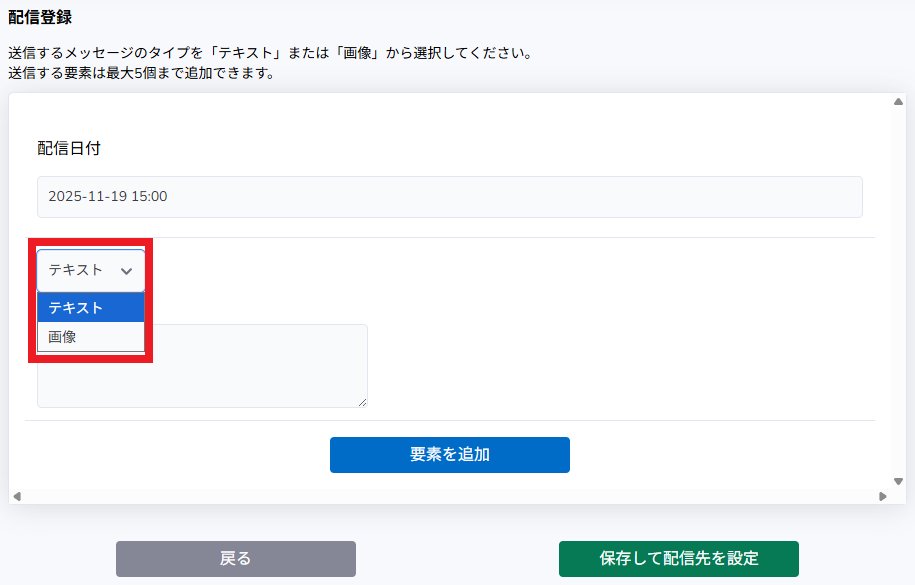The image size is (915, 585).
Task: Click the resize handle of the message textarea
Action: (362, 402)
